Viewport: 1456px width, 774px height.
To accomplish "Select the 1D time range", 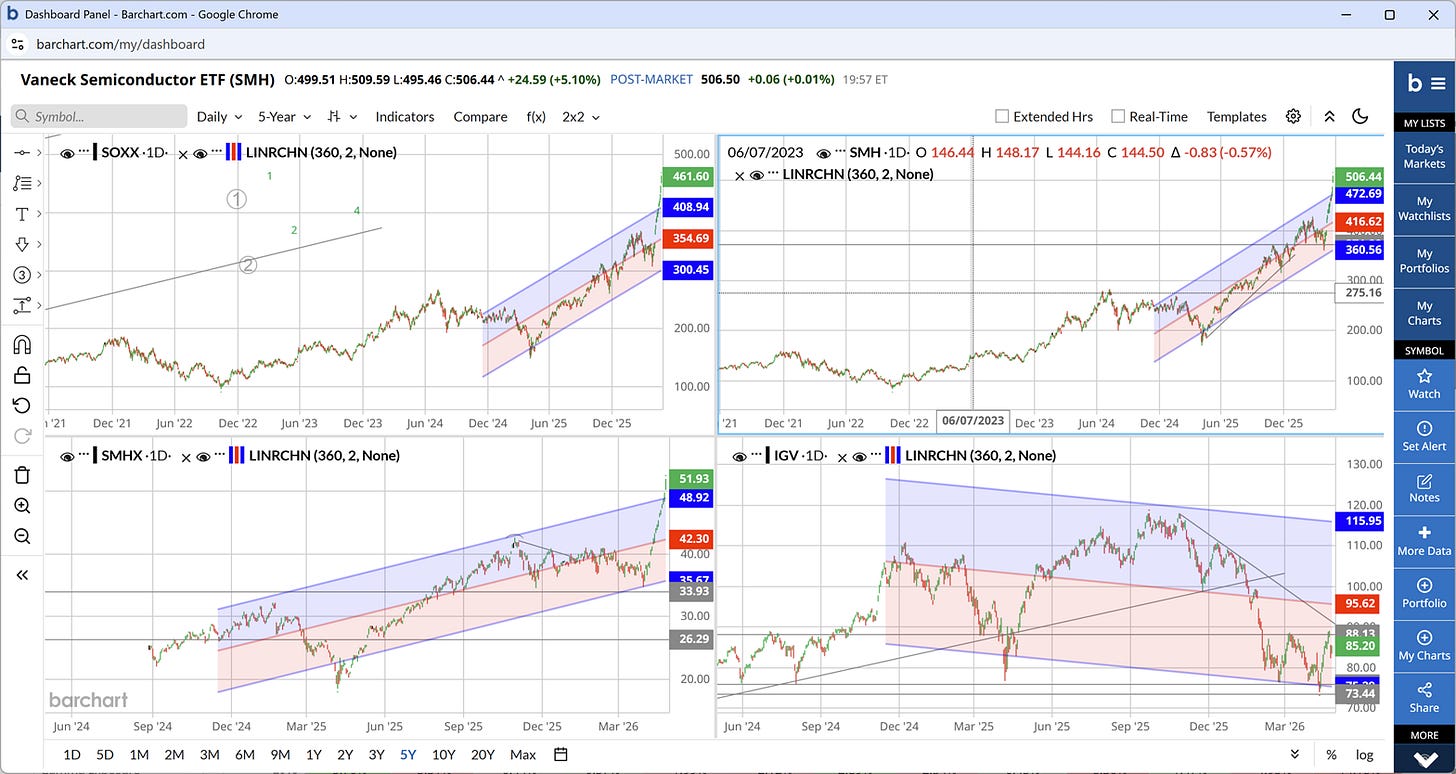I will [72, 754].
